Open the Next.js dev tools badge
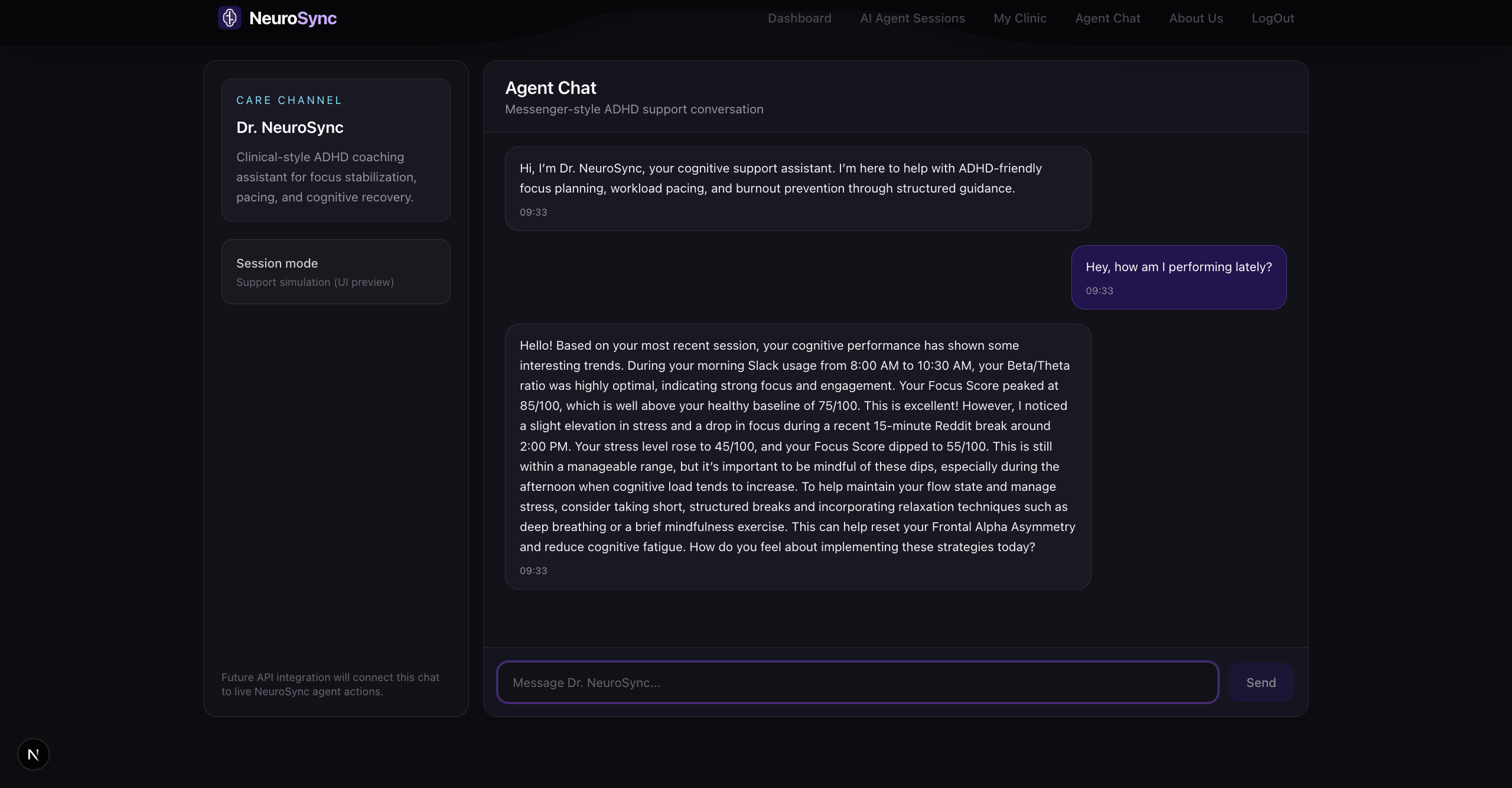This screenshot has height=788, width=1512. [x=34, y=754]
